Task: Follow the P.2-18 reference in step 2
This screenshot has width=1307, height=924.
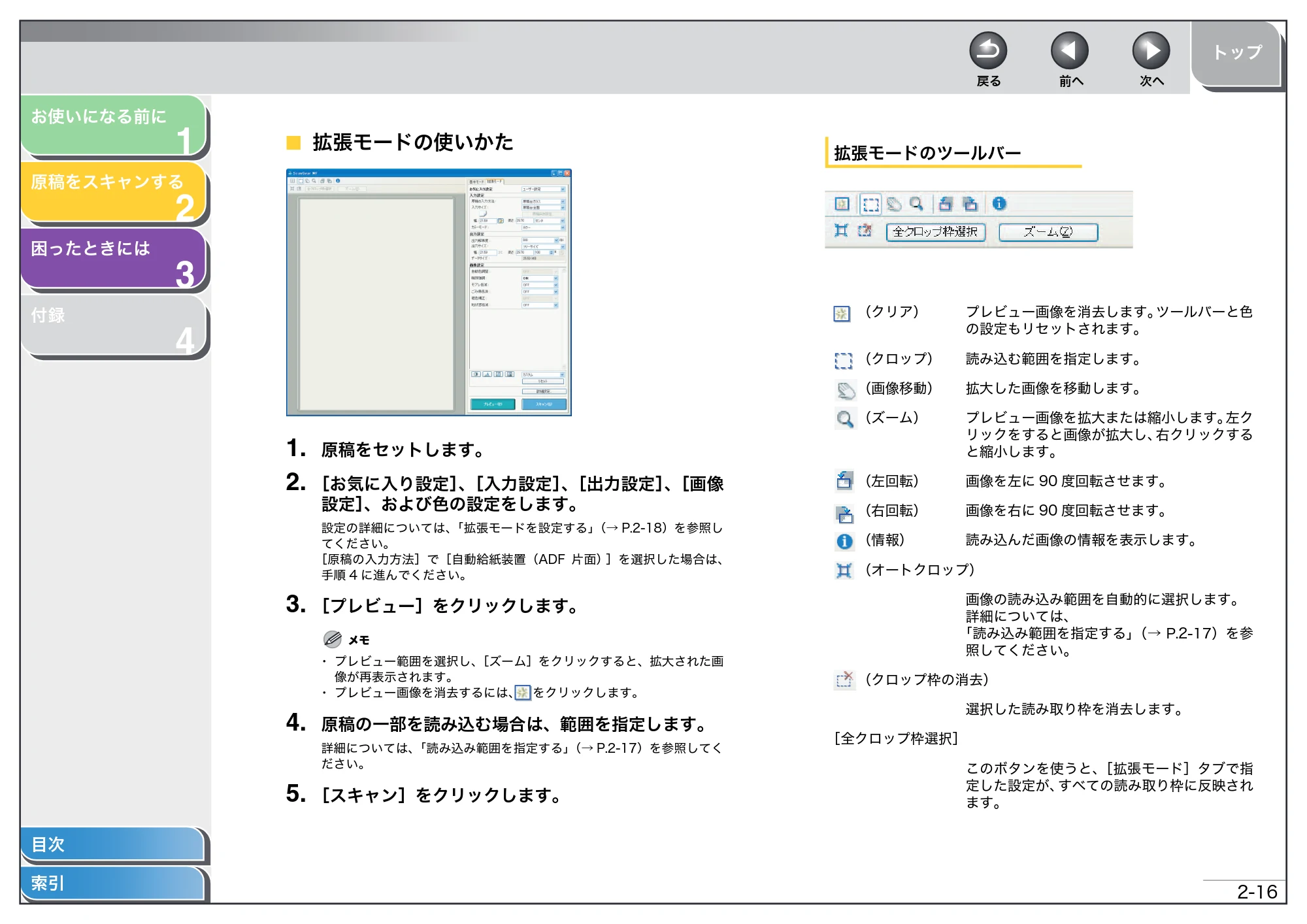Action: pyautogui.click(x=643, y=528)
